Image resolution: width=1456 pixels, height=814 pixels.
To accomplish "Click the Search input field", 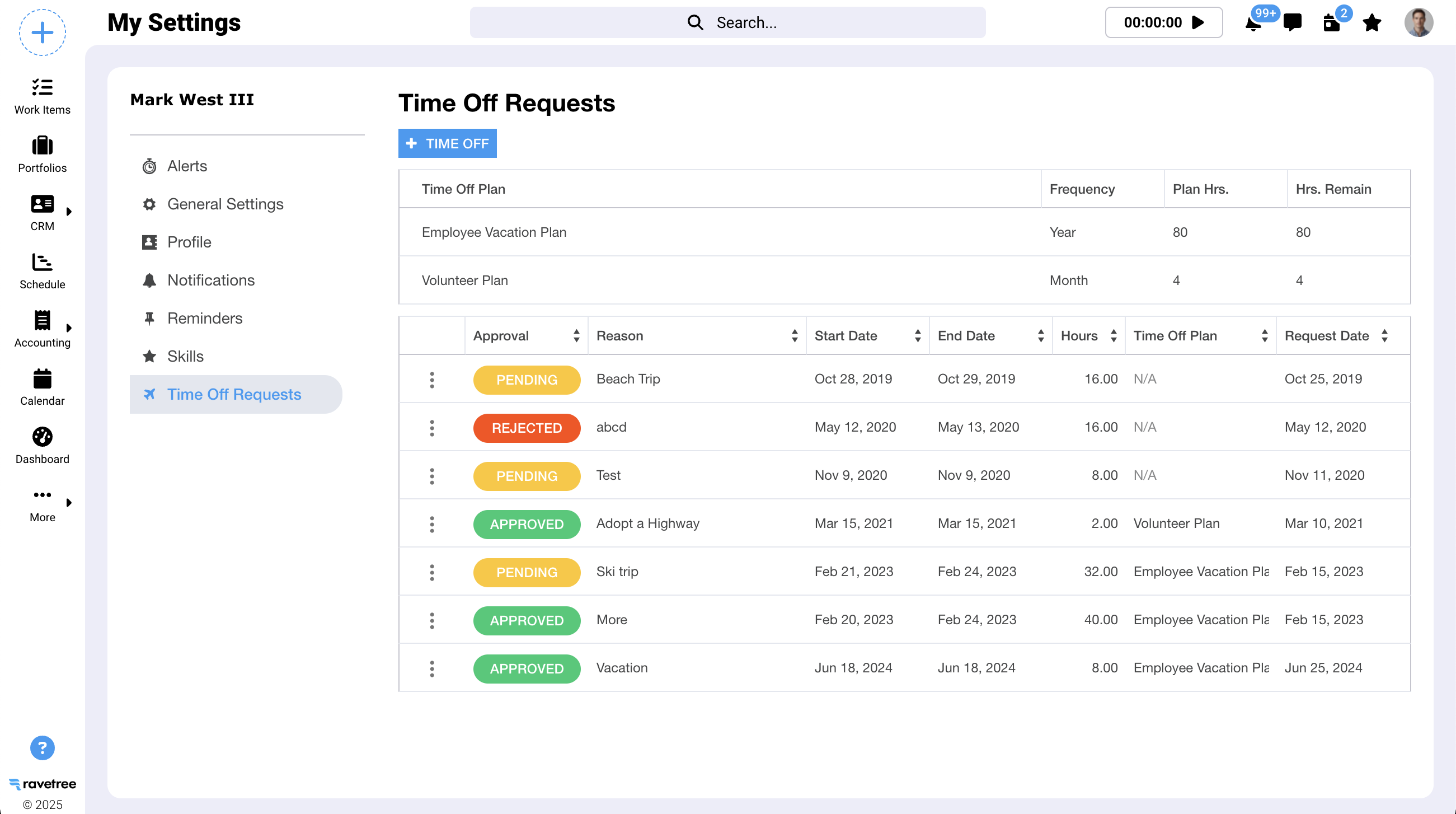I will (x=727, y=22).
